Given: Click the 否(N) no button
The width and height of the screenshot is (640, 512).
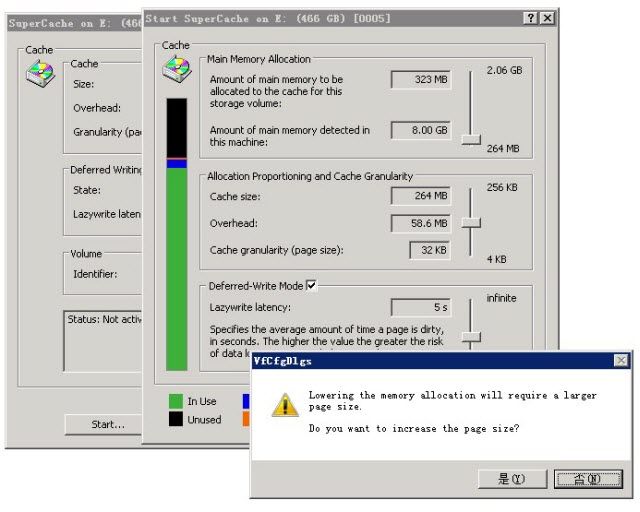Looking at the screenshot, I should tap(588, 479).
